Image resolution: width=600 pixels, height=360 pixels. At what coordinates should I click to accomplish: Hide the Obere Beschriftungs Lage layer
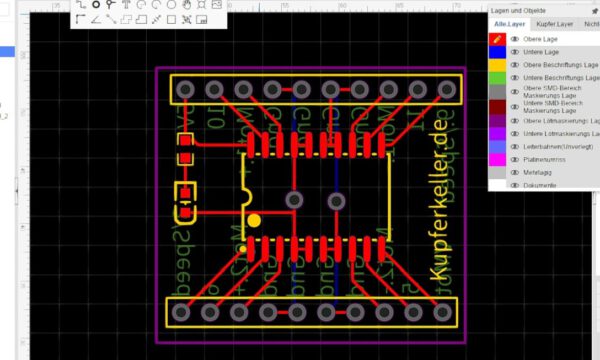pos(515,65)
